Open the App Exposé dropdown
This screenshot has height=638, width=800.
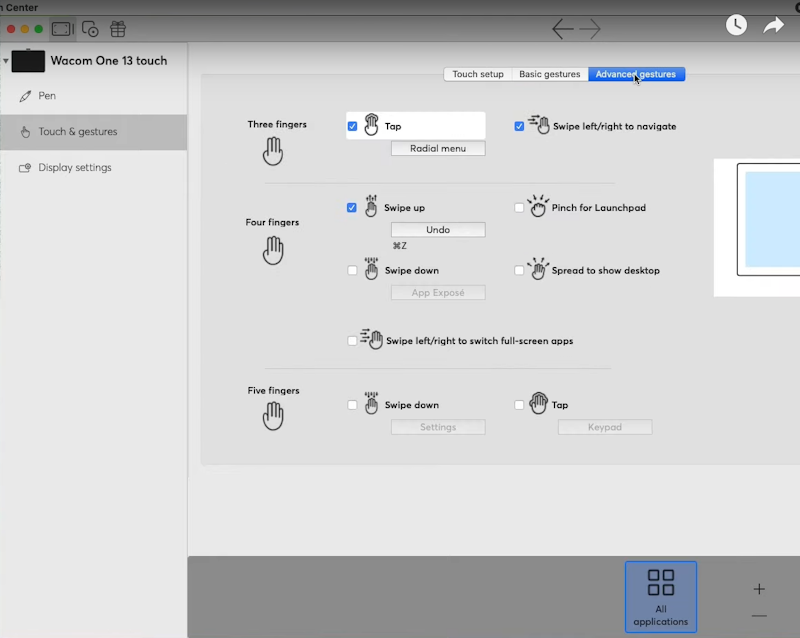[438, 292]
